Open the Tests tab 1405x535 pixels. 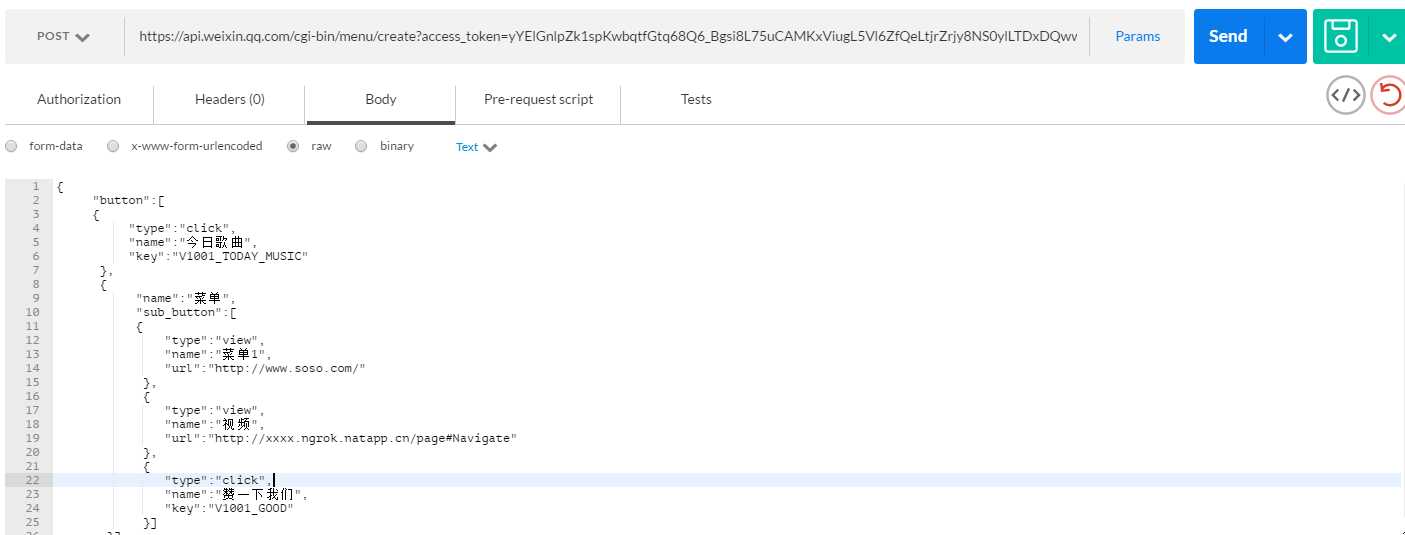[x=696, y=99]
